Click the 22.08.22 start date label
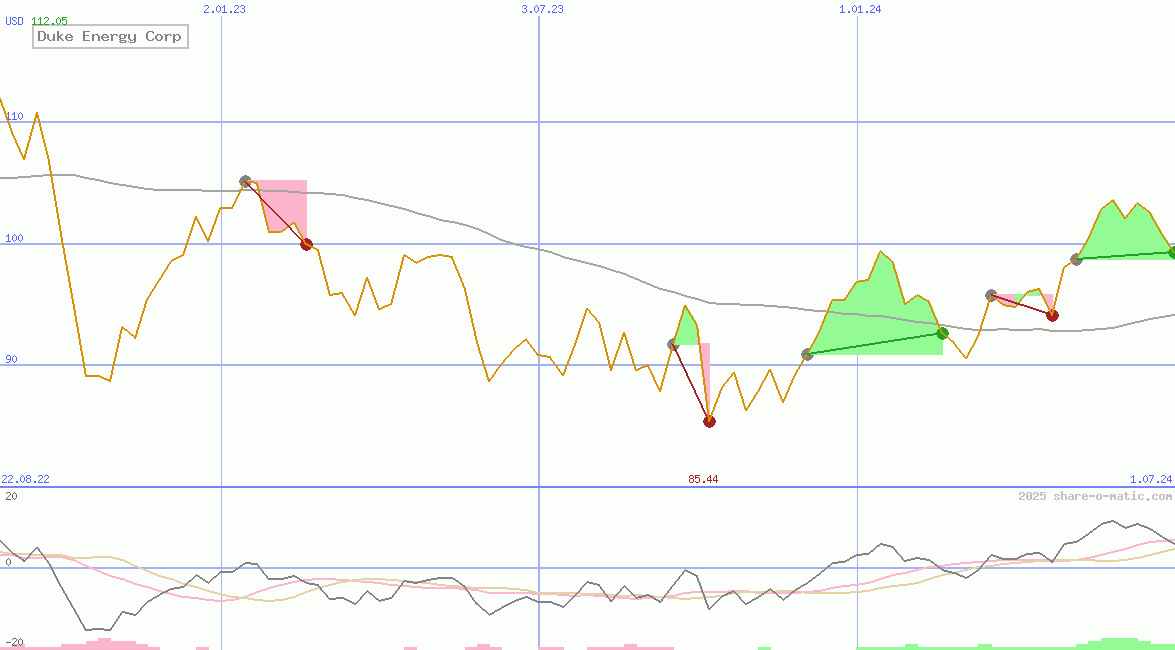Viewport: 1175px width, 650px height. click(25, 479)
